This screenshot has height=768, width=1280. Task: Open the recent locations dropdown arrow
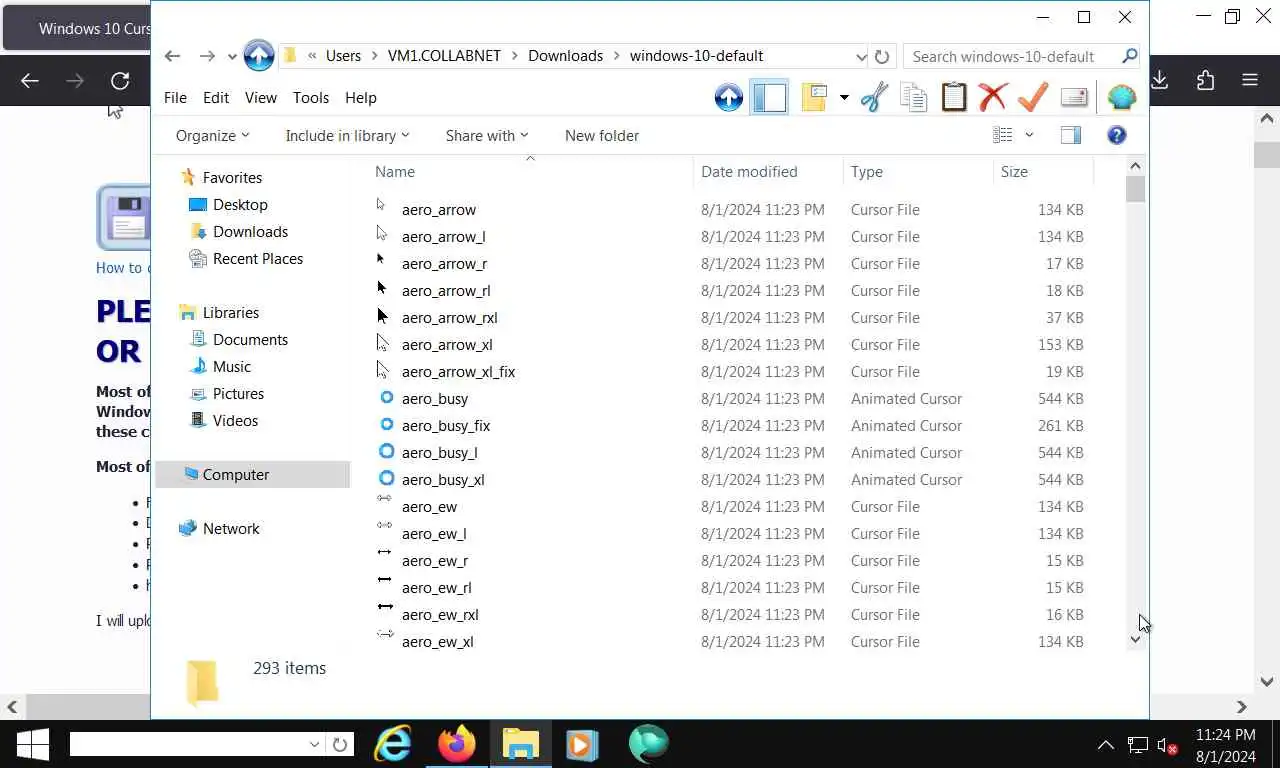tap(232, 57)
